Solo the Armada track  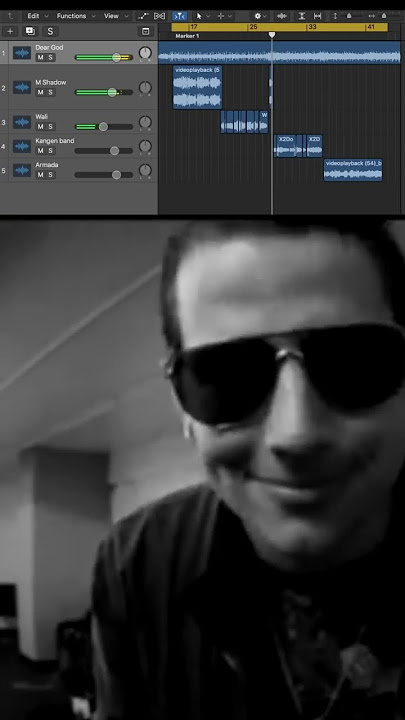(51, 175)
